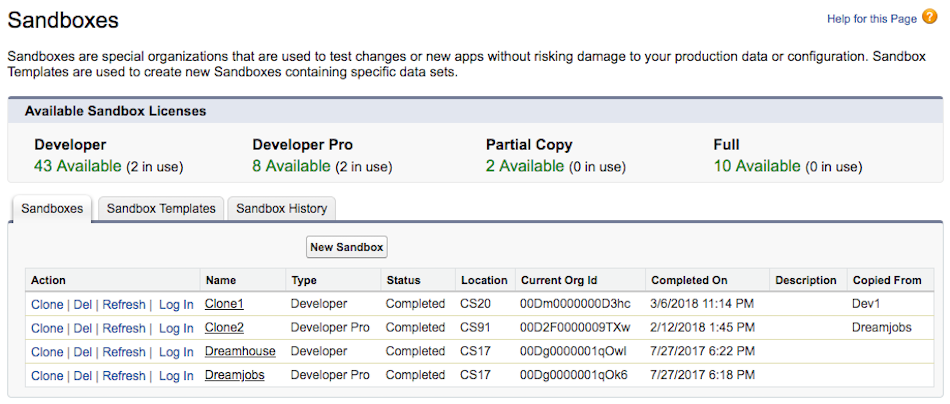Delete the Dreamhouse sandbox
Screen dimensions: 950x404
pyautogui.click(x=83, y=352)
